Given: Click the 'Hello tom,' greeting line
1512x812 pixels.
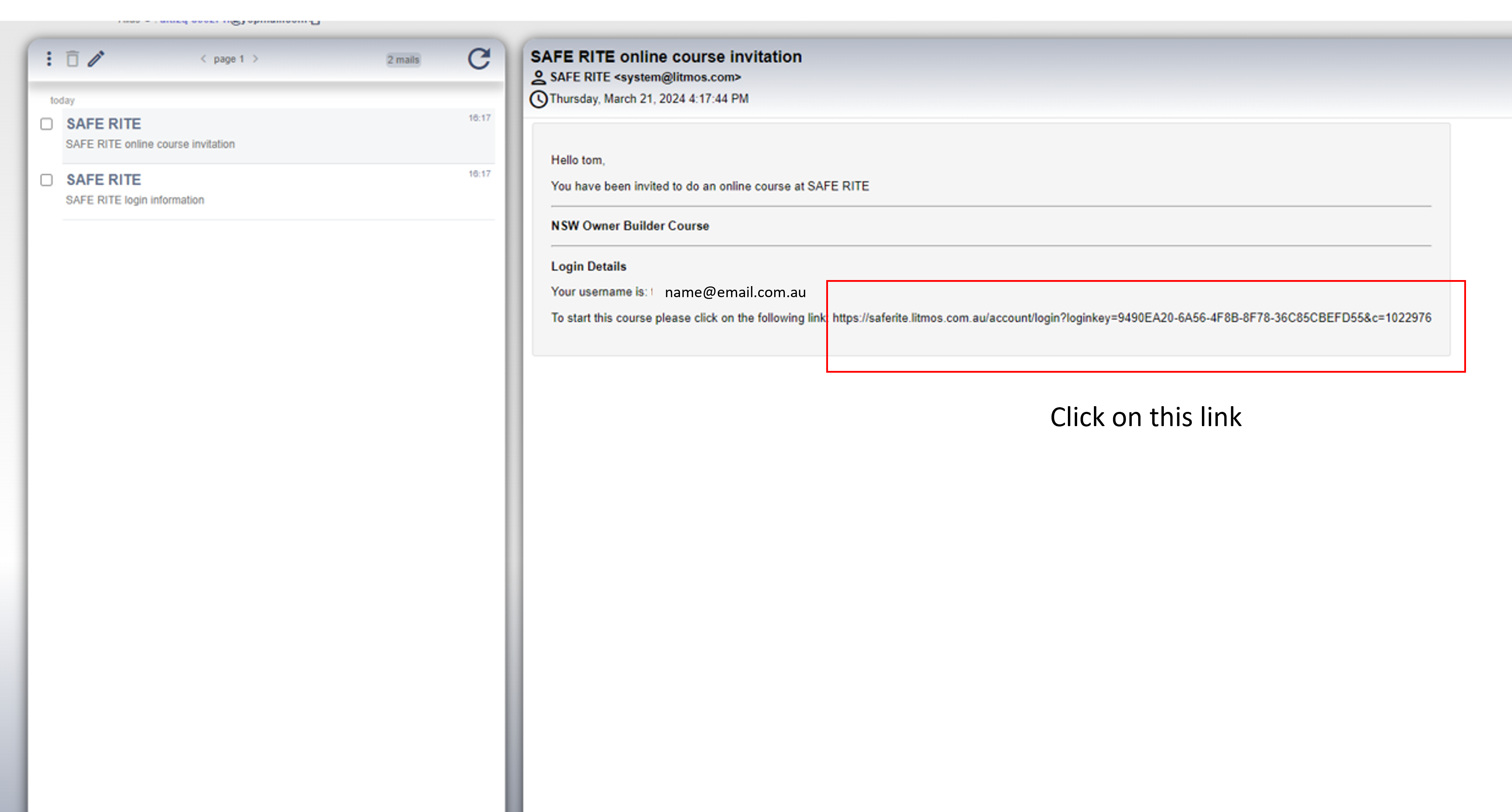Looking at the screenshot, I should (577, 160).
